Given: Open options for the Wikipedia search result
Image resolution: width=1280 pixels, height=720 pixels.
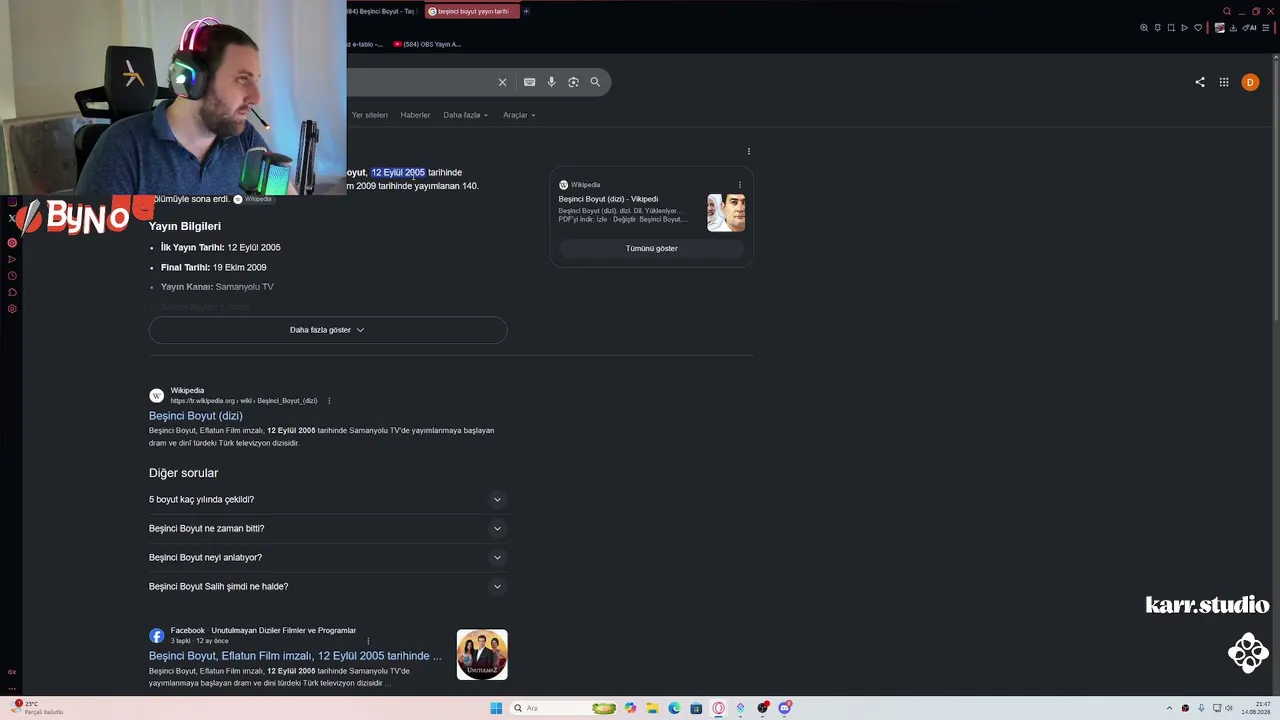Looking at the screenshot, I should coord(329,401).
